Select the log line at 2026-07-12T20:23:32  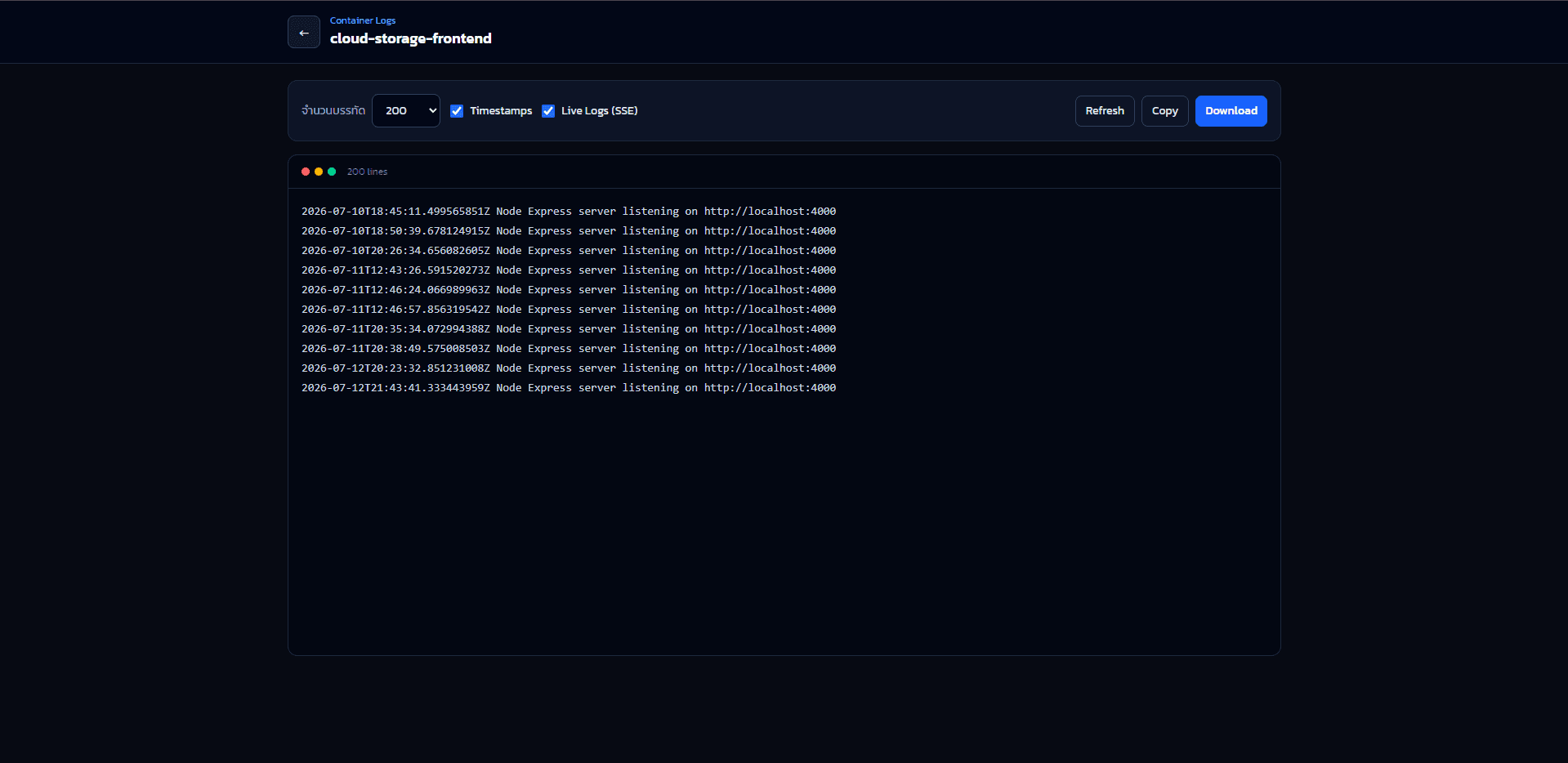pyautogui.click(x=569, y=368)
